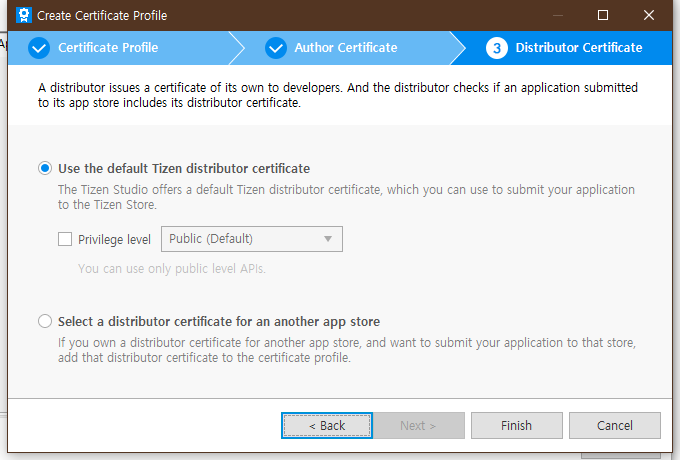Click the Certificate Profile step checkmark icon
The width and height of the screenshot is (680, 460).
[x=39, y=48]
